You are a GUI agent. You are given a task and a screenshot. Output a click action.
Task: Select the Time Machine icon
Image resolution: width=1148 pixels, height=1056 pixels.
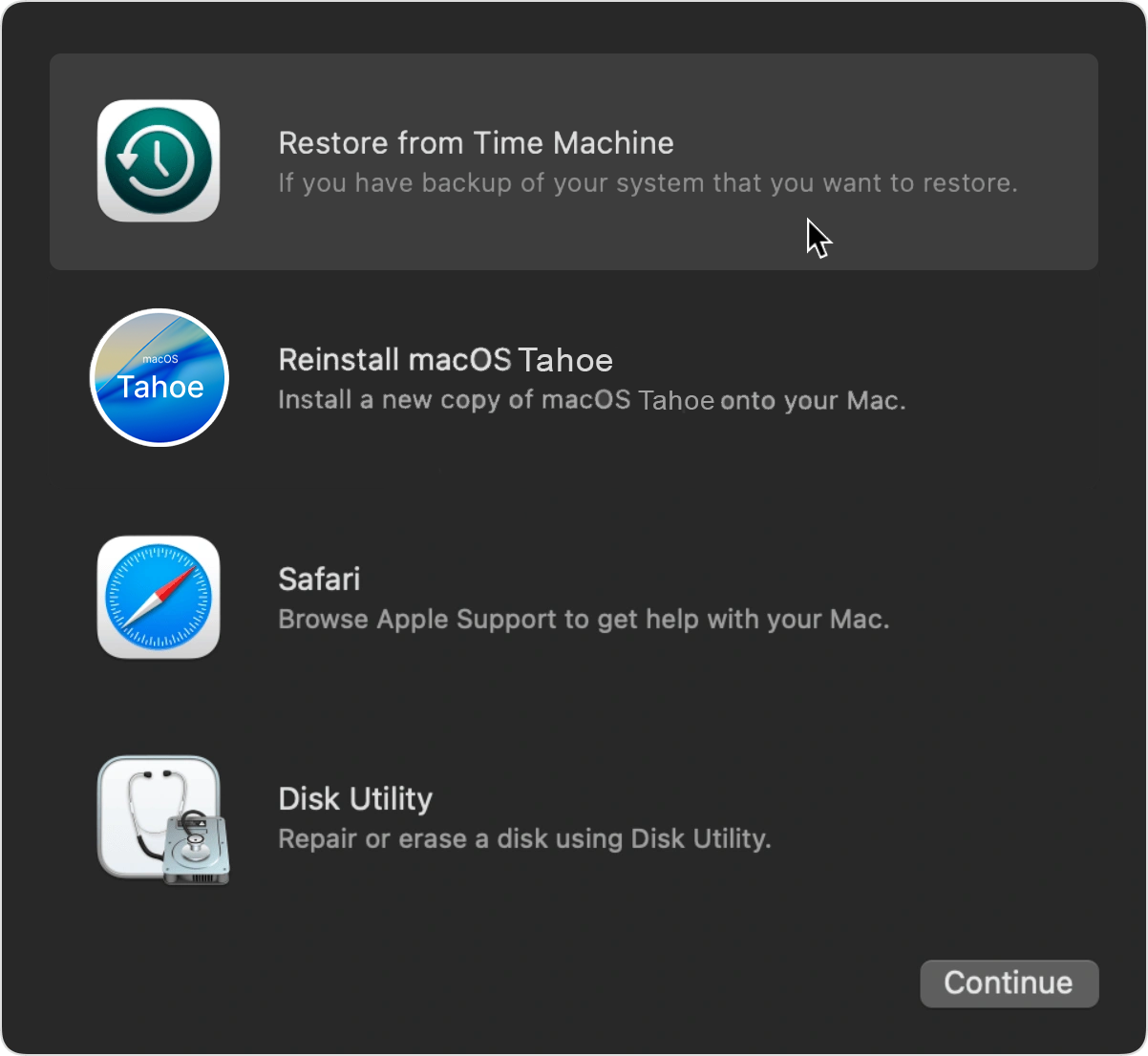pyautogui.click(x=159, y=161)
